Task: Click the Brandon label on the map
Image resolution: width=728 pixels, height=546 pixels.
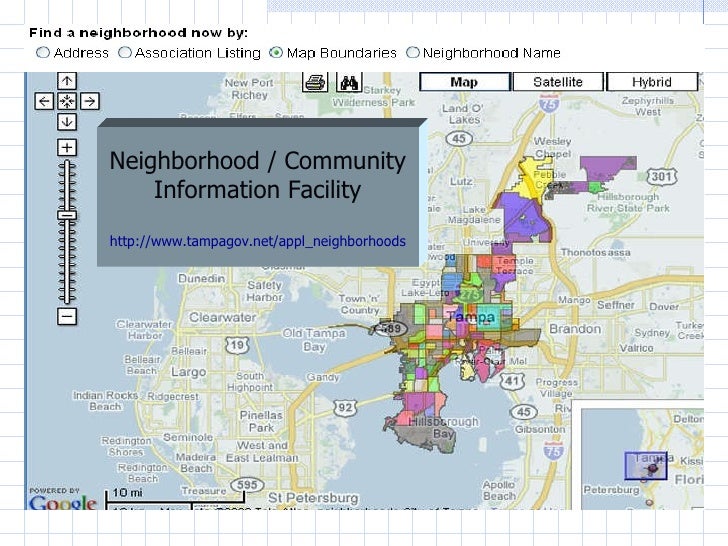Action: [575, 329]
